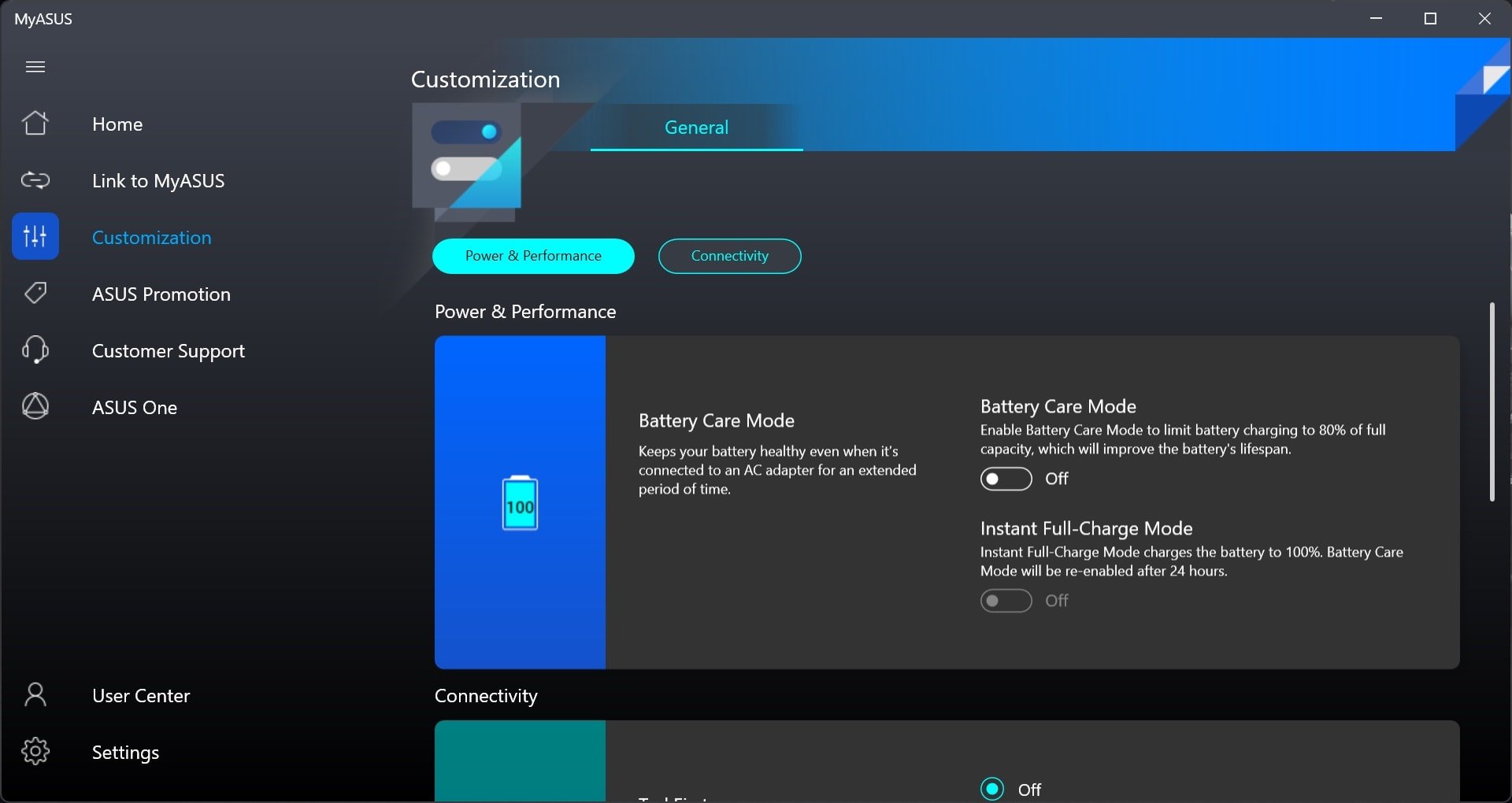Select Customization in the sidebar

pyautogui.click(x=152, y=238)
